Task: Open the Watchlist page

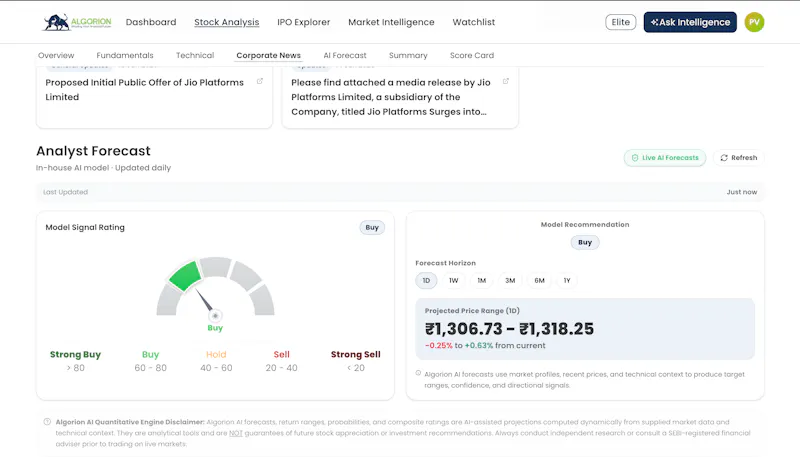Action: pos(473,22)
